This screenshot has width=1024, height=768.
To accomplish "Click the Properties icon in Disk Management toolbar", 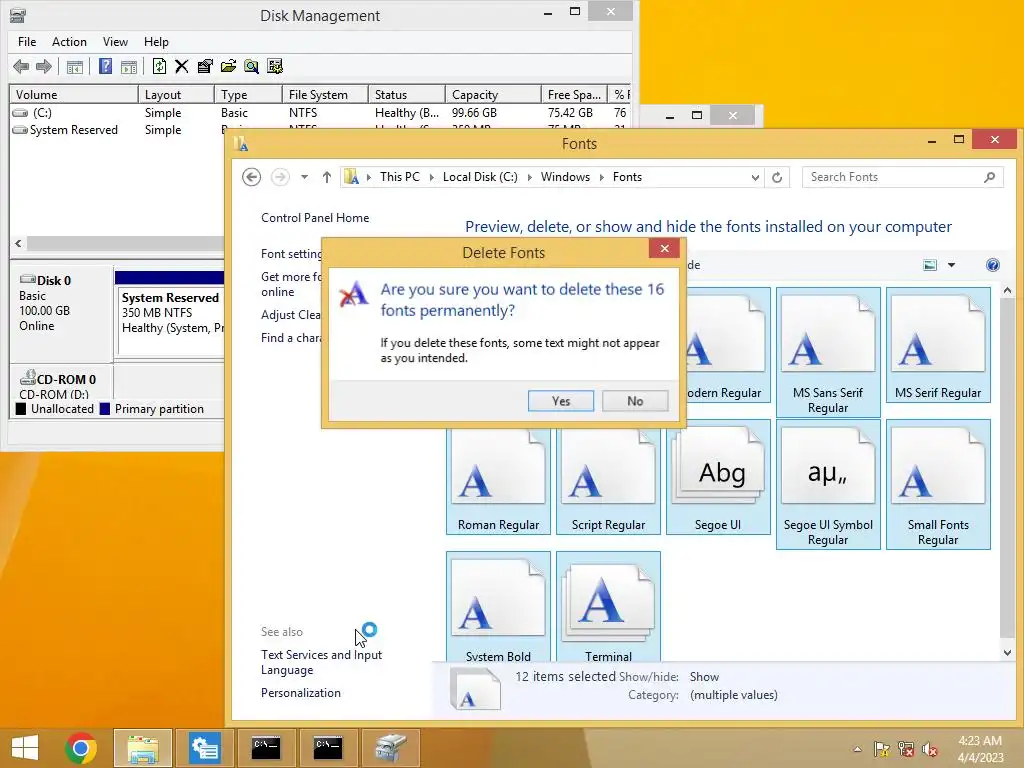I will tap(205, 66).
